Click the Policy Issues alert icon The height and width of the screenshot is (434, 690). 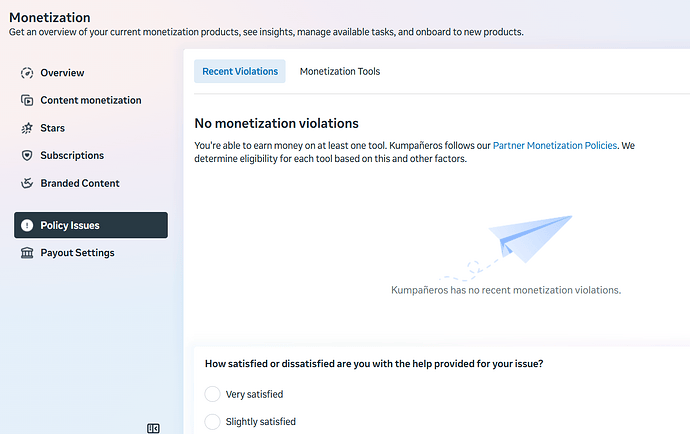[28, 226]
